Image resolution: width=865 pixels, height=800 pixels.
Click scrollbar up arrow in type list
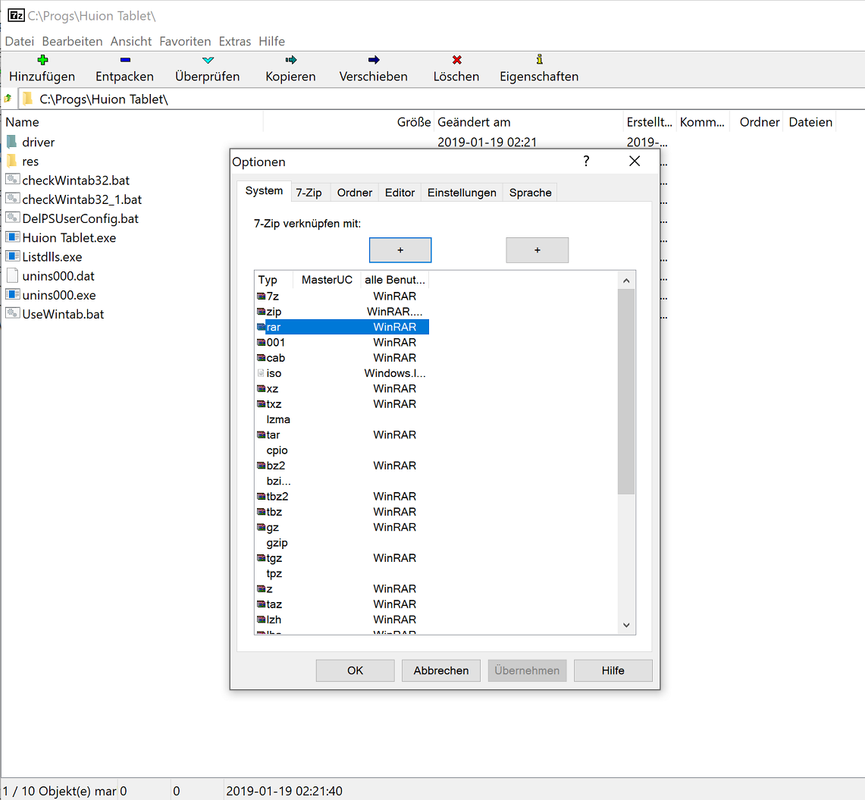pyautogui.click(x=626, y=280)
